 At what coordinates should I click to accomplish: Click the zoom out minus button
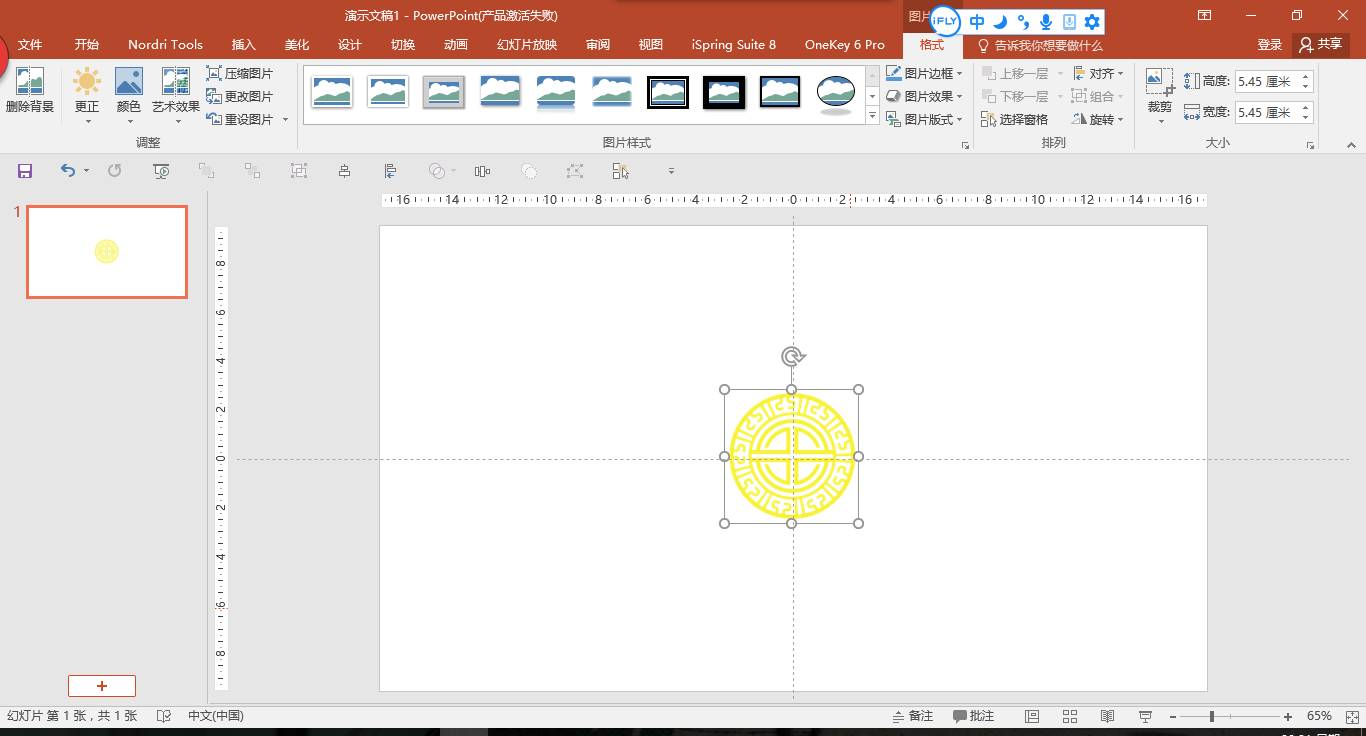[x=1172, y=716]
